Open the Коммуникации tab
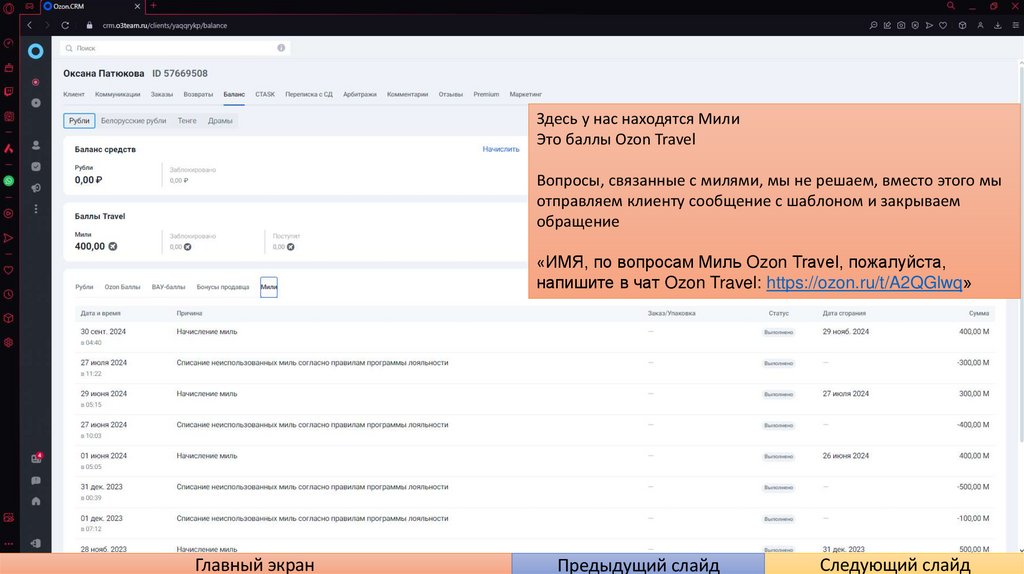 click(x=118, y=94)
